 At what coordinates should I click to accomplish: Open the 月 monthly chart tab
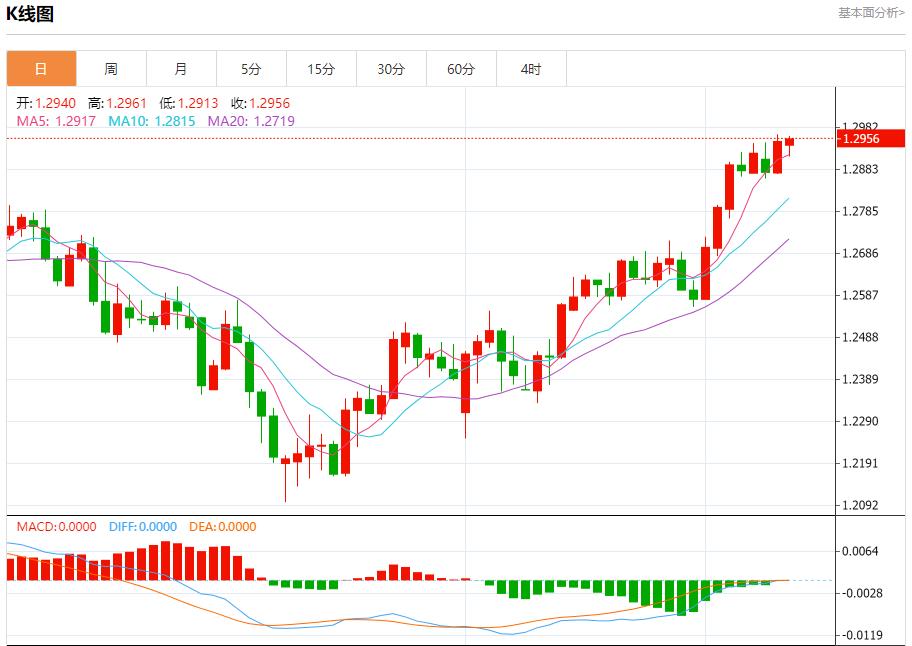coord(181,69)
